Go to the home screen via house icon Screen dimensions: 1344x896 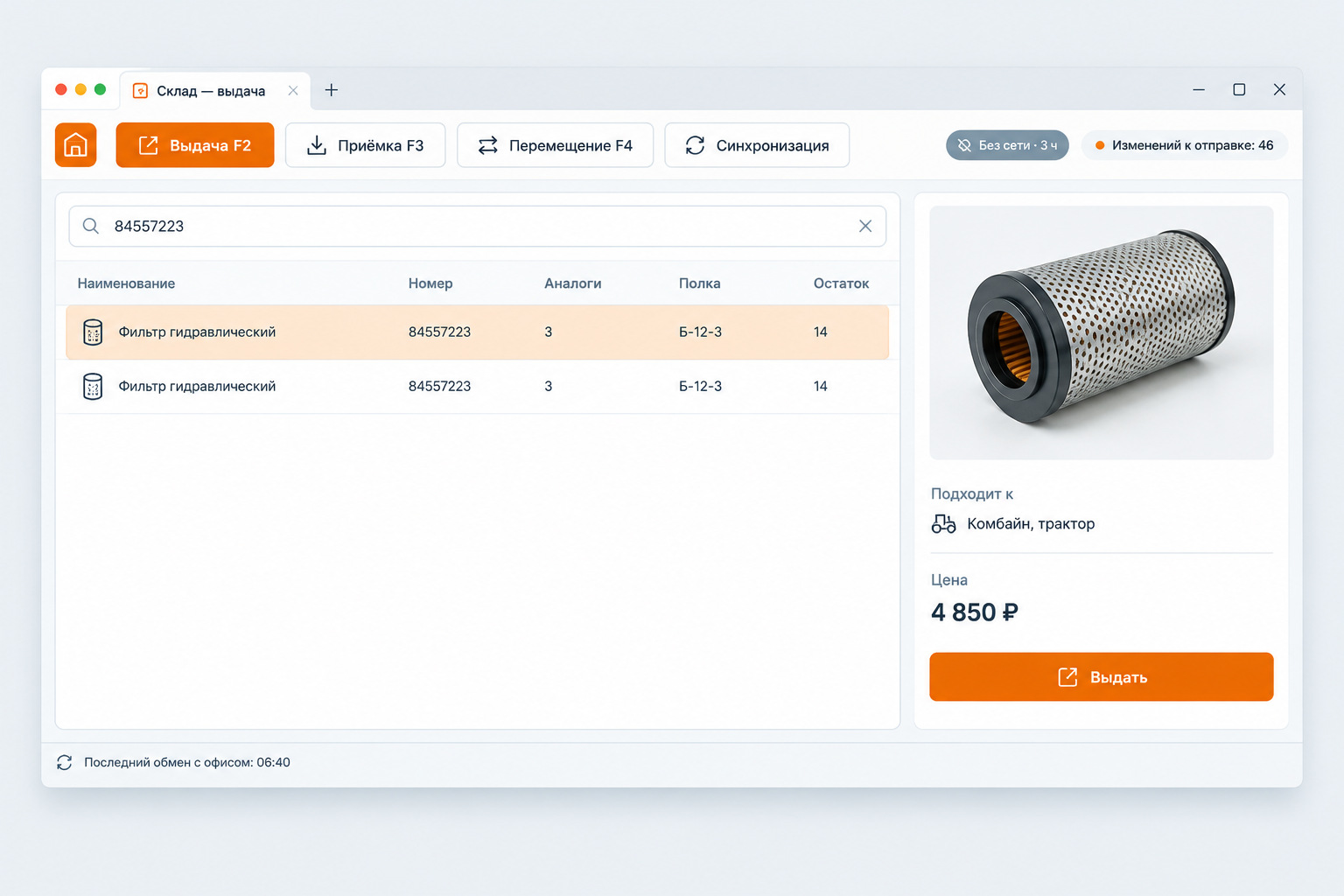coord(75,145)
